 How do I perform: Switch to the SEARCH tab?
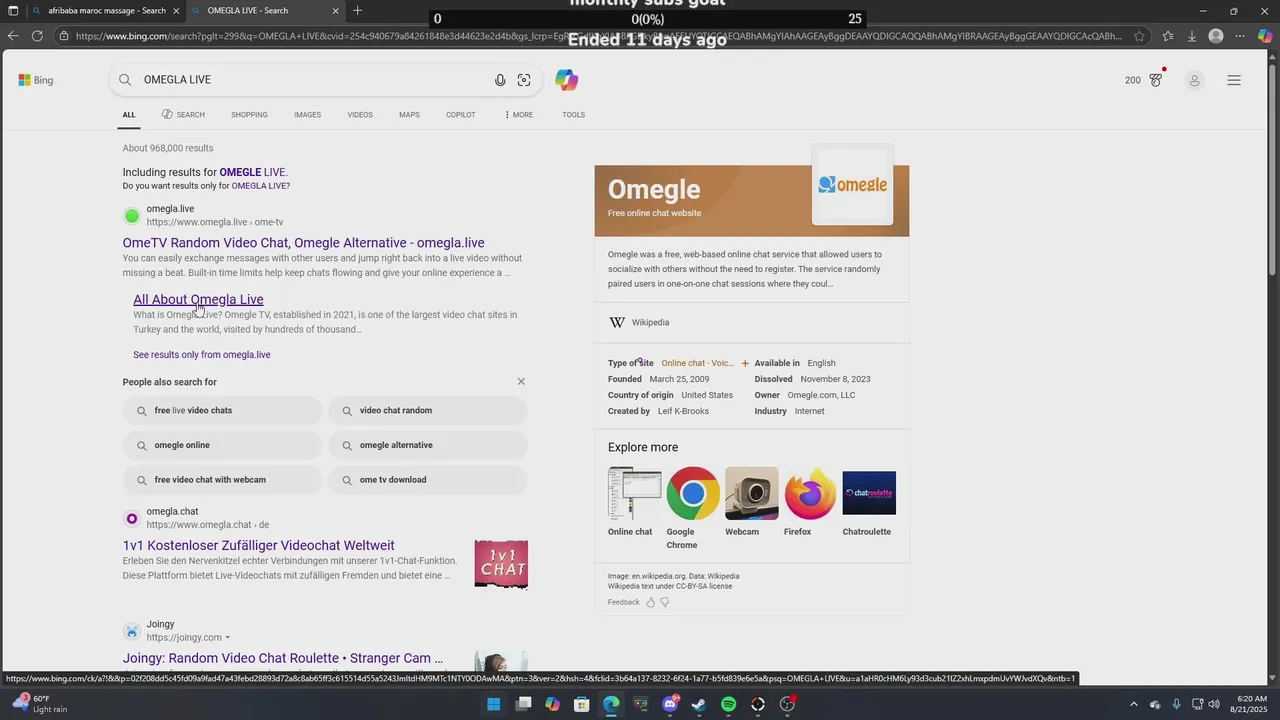point(183,115)
